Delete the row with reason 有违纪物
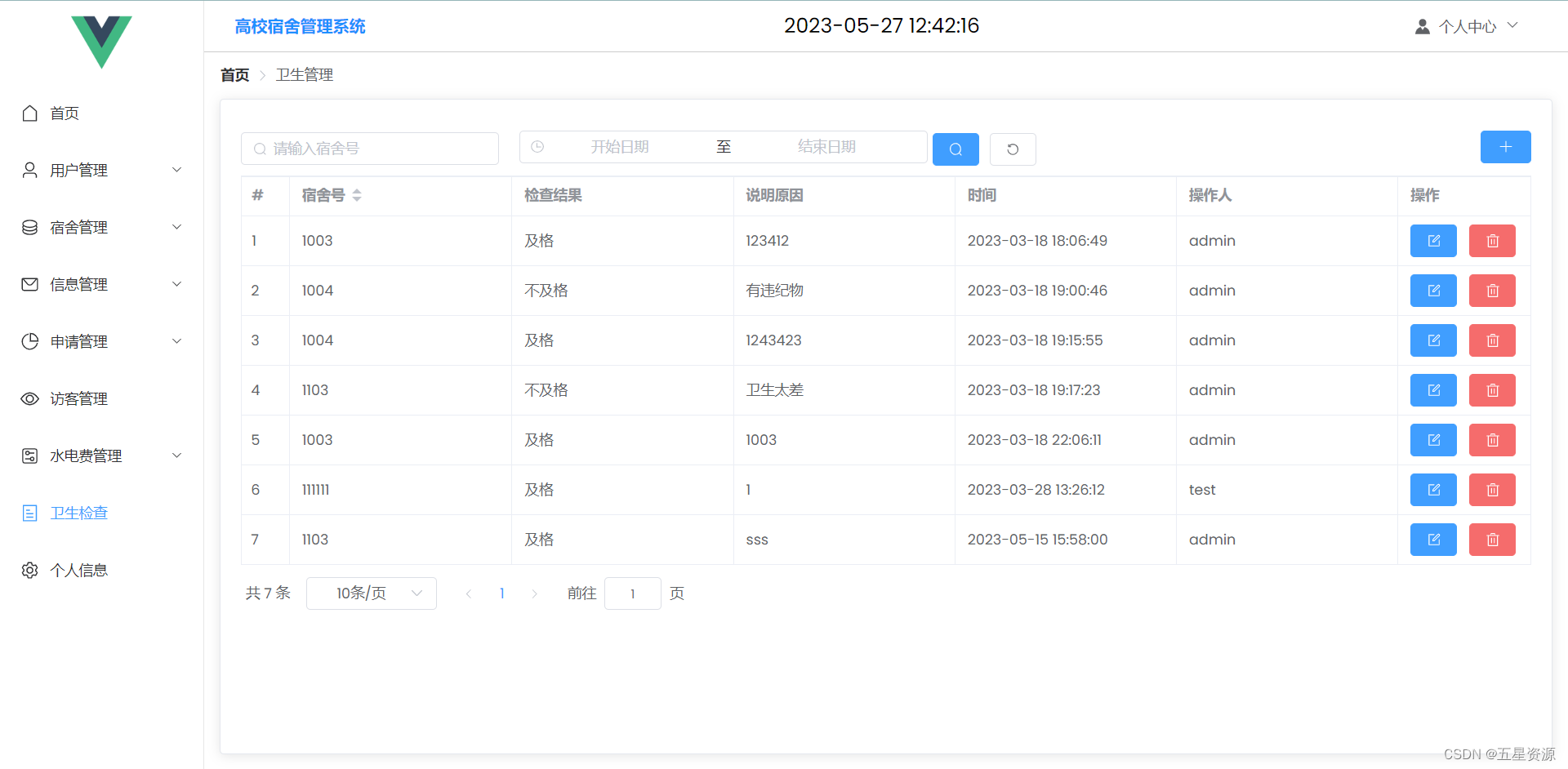The width and height of the screenshot is (1568, 769). point(1492,291)
